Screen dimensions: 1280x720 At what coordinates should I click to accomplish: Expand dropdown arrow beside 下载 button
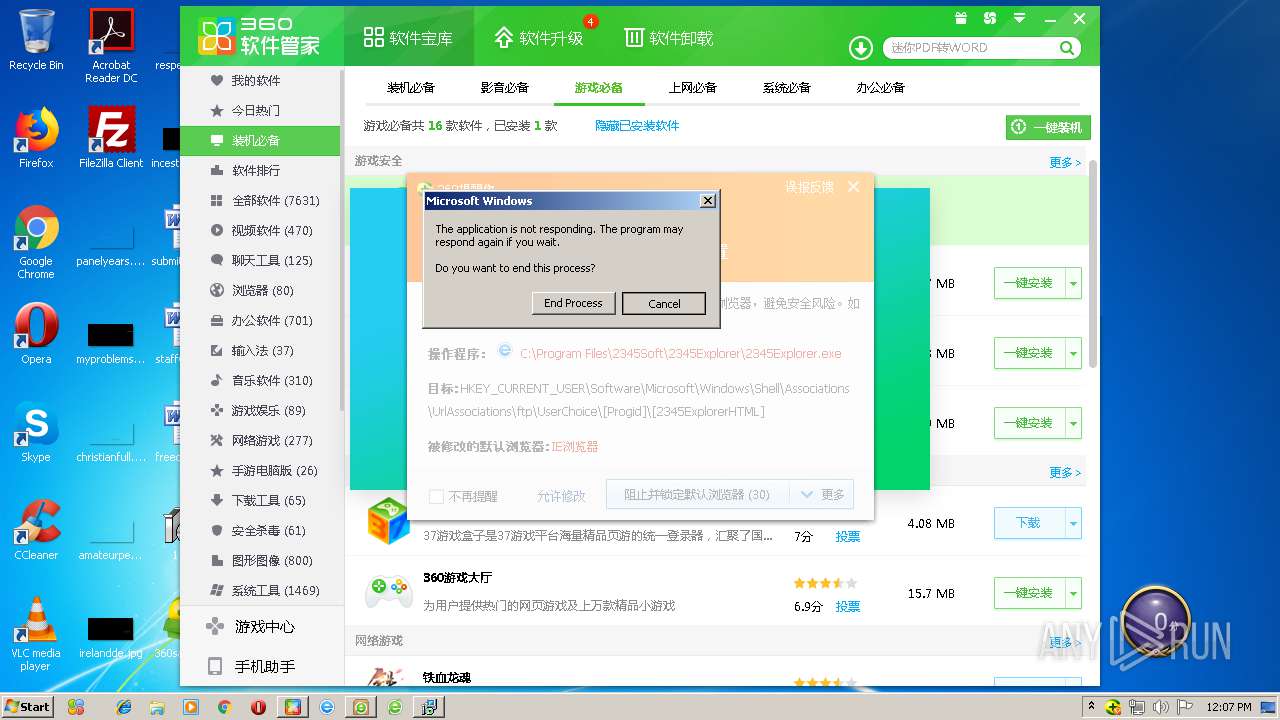[x=1073, y=523]
